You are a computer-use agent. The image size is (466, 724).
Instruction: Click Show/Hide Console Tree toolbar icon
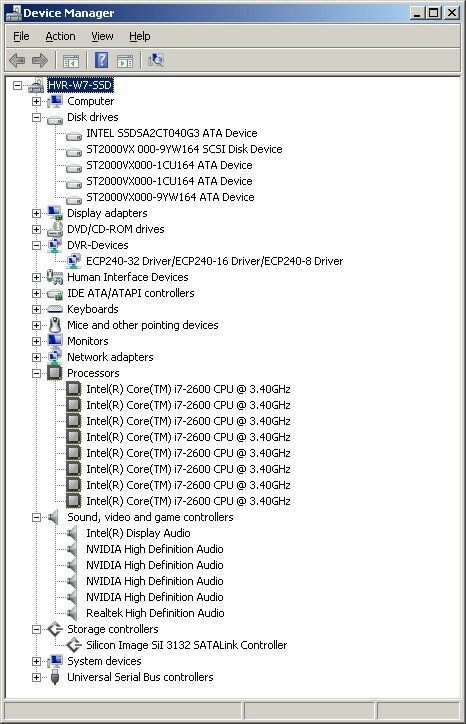(71, 60)
